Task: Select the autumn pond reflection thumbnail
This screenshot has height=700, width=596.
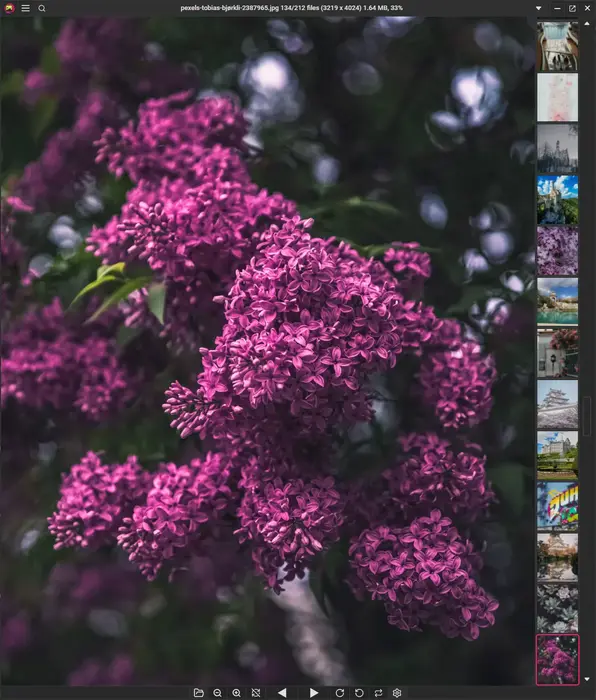Action: [557, 557]
